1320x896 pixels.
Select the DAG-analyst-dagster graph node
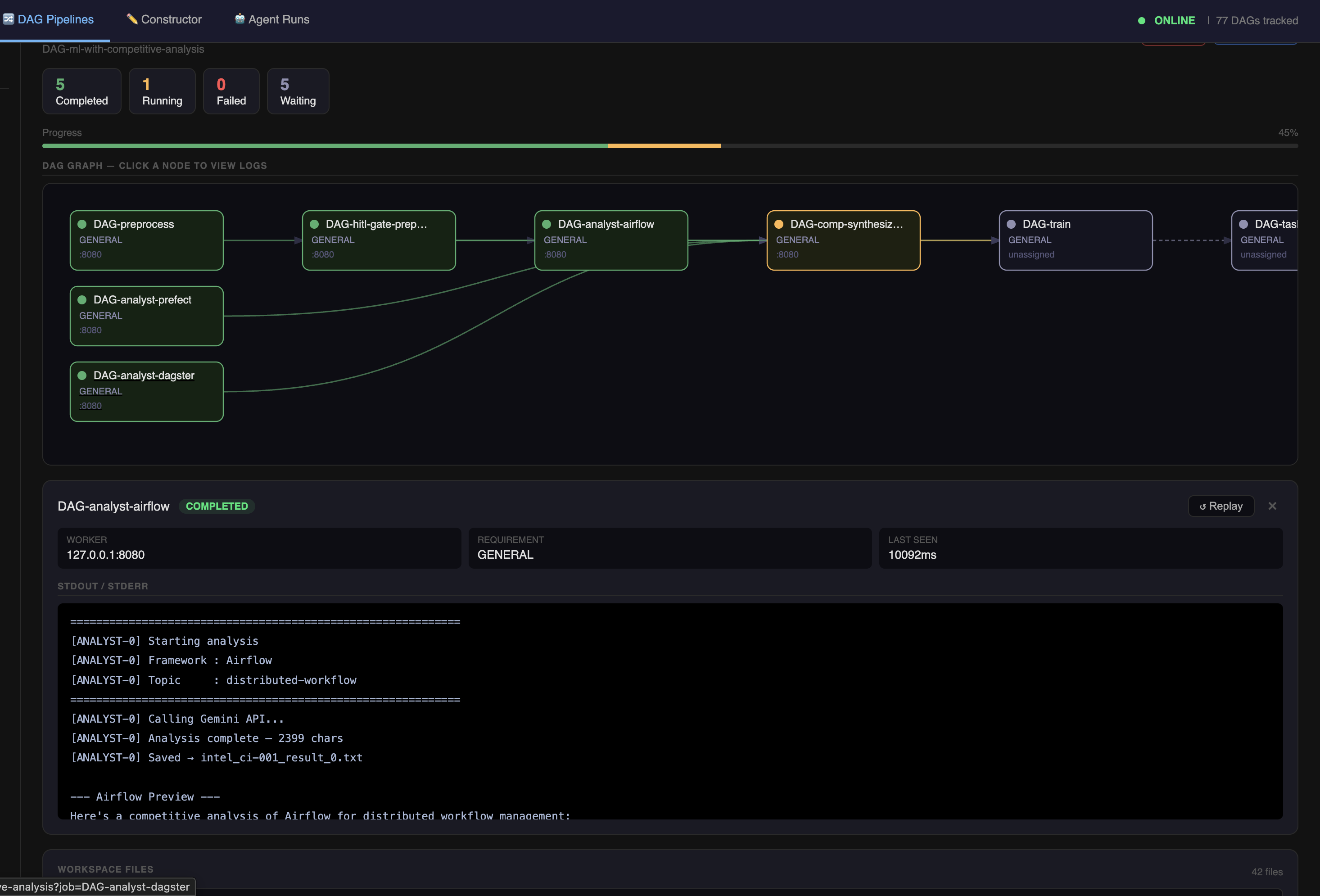tap(146, 391)
